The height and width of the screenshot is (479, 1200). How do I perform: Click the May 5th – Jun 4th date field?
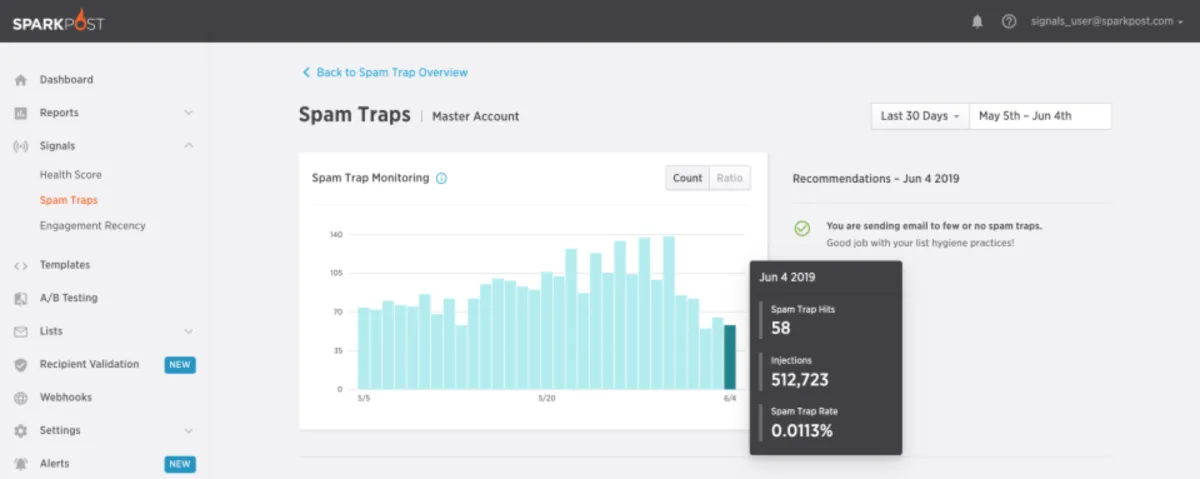[x=1041, y=116]
